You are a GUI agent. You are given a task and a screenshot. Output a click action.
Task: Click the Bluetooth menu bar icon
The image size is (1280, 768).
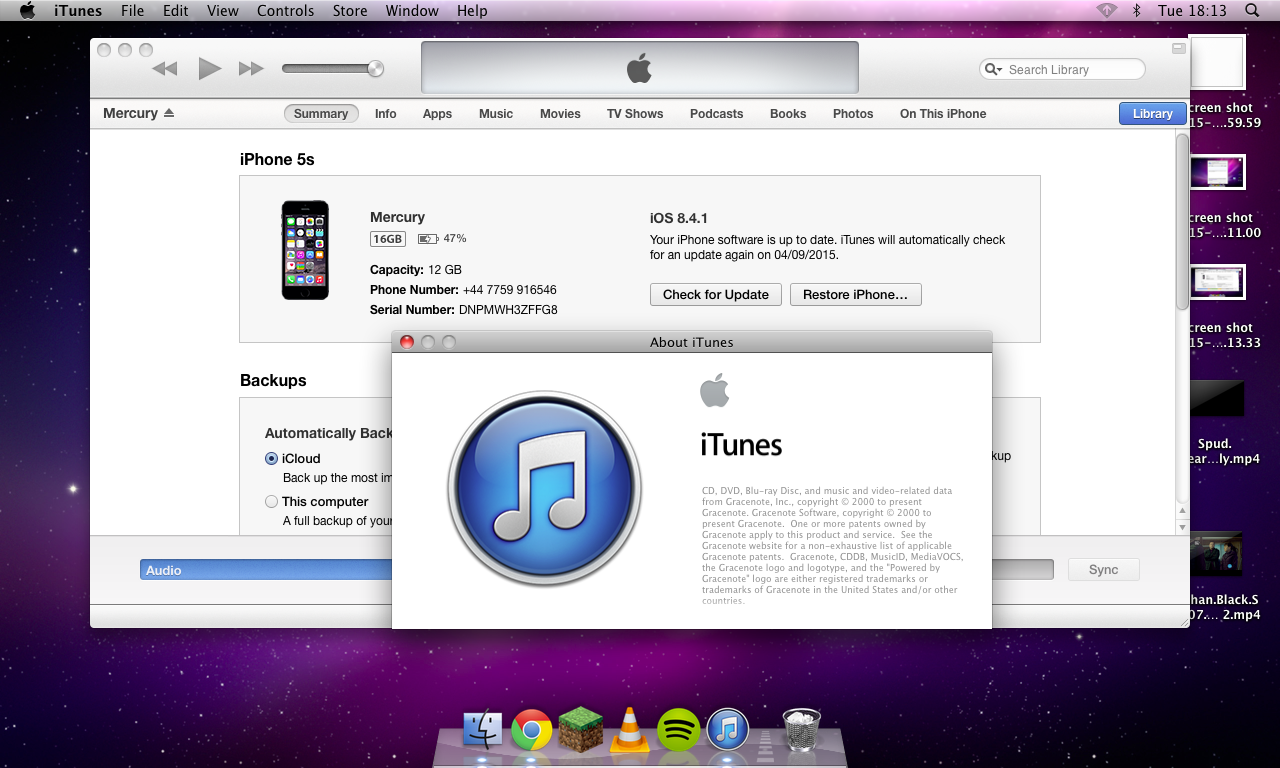tap(1136, 10)
